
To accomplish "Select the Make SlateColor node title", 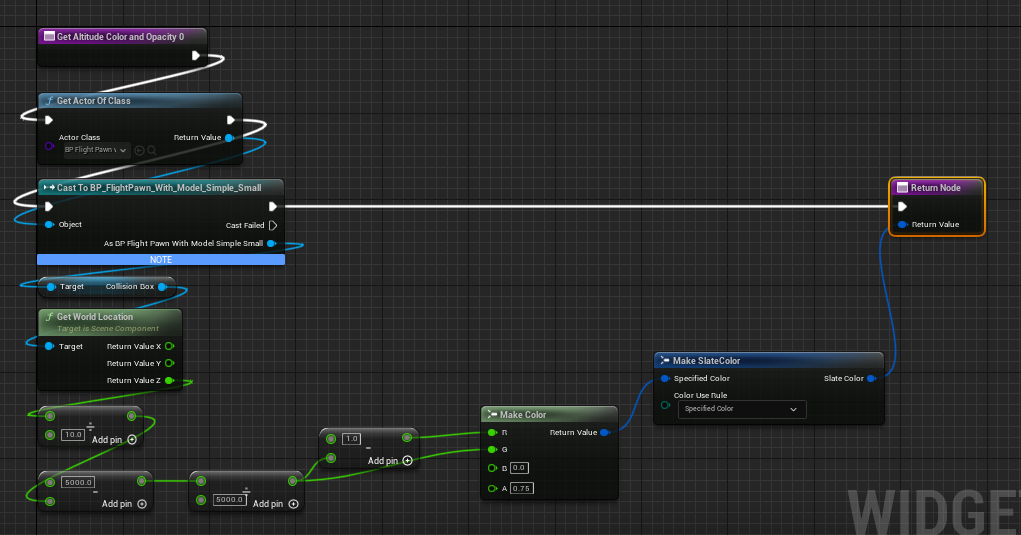I will point(706,361).
